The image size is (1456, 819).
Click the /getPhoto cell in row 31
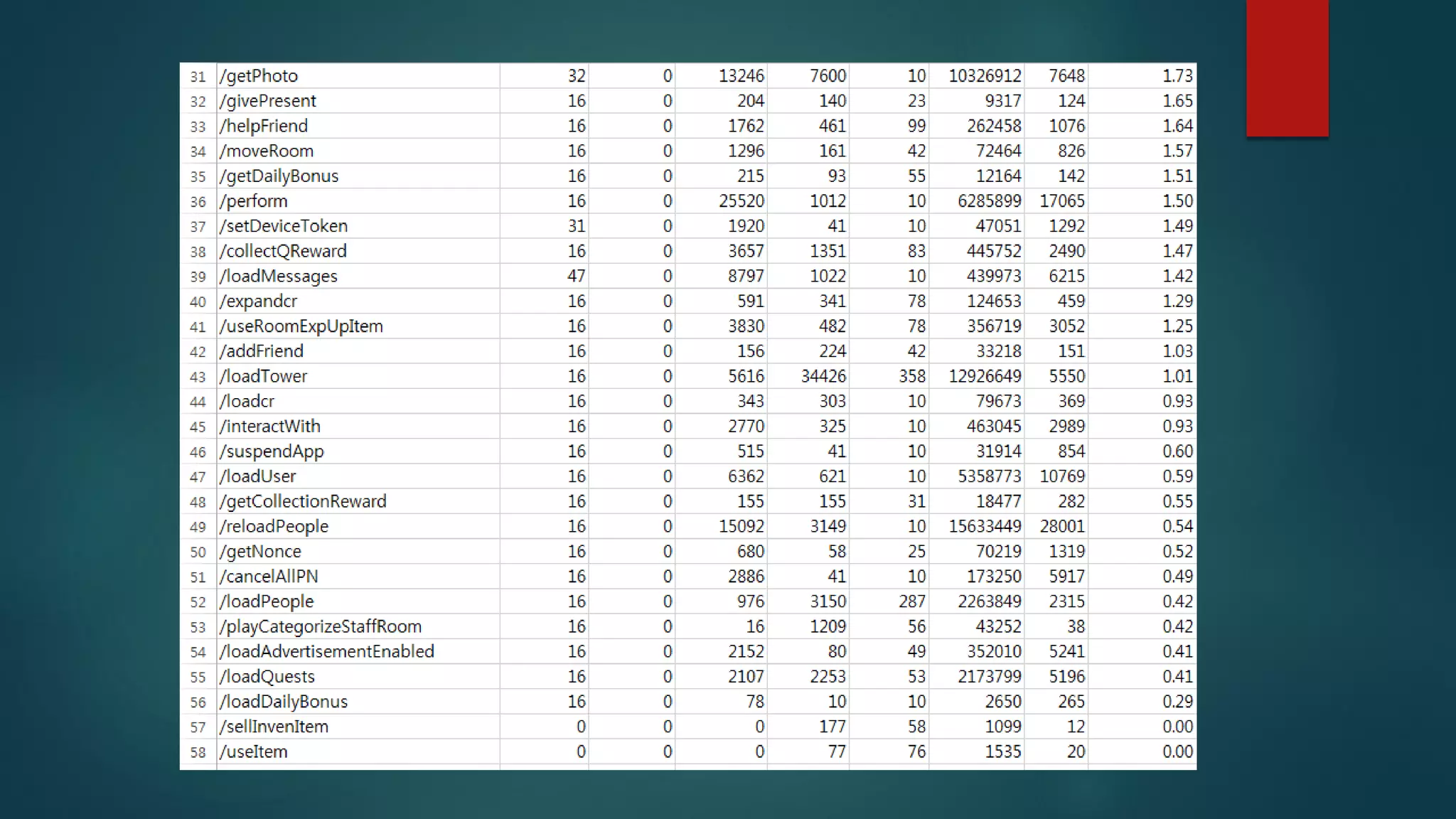pos(259,76)
